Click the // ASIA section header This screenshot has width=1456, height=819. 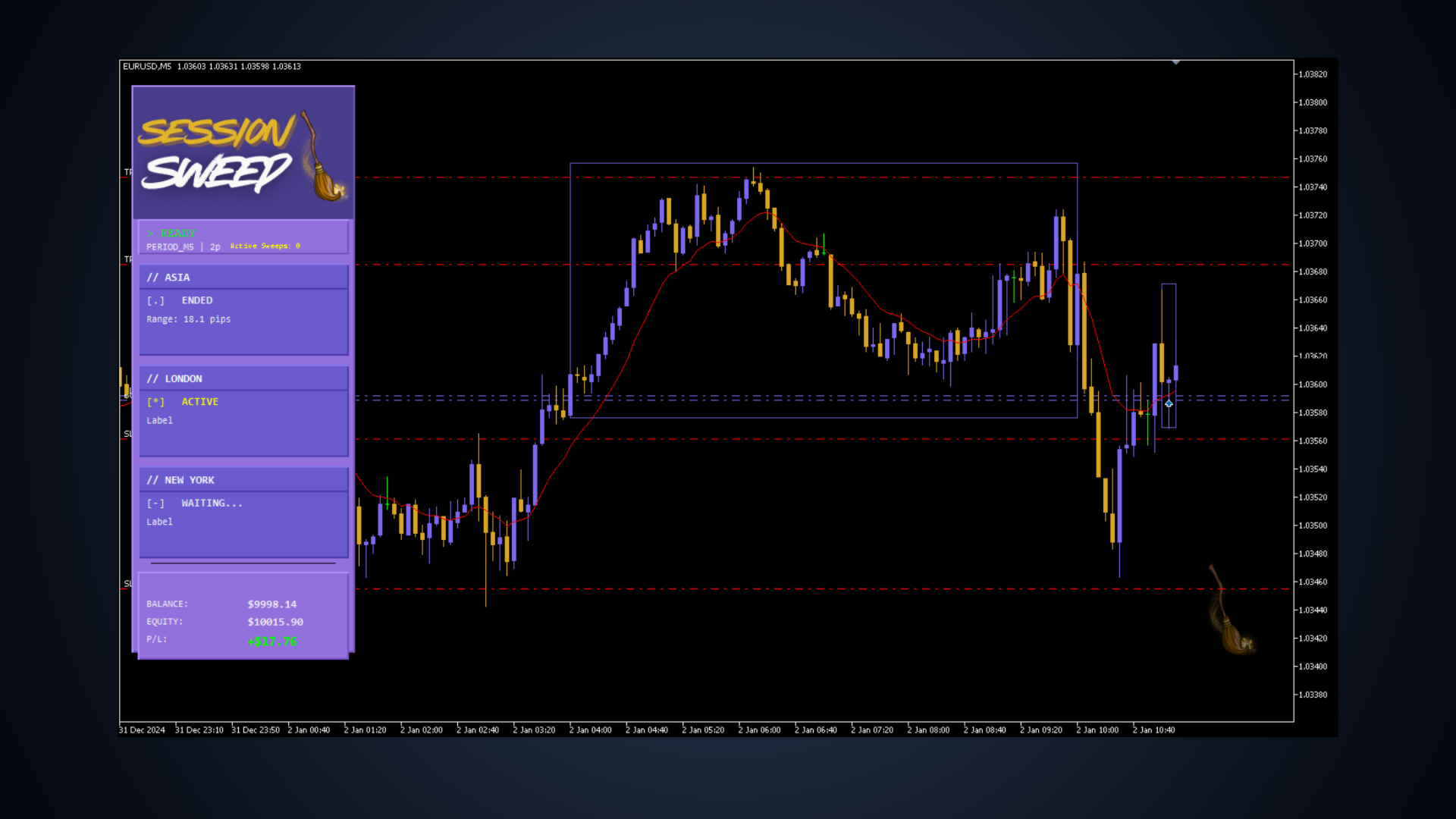[x=168, y=278]
